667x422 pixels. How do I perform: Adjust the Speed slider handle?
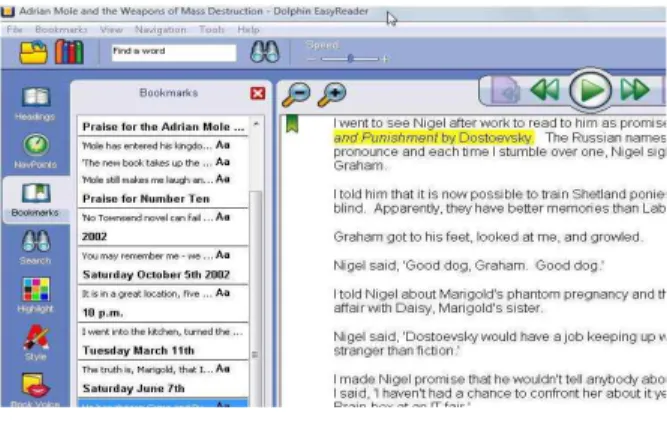(x=350, y=58)
